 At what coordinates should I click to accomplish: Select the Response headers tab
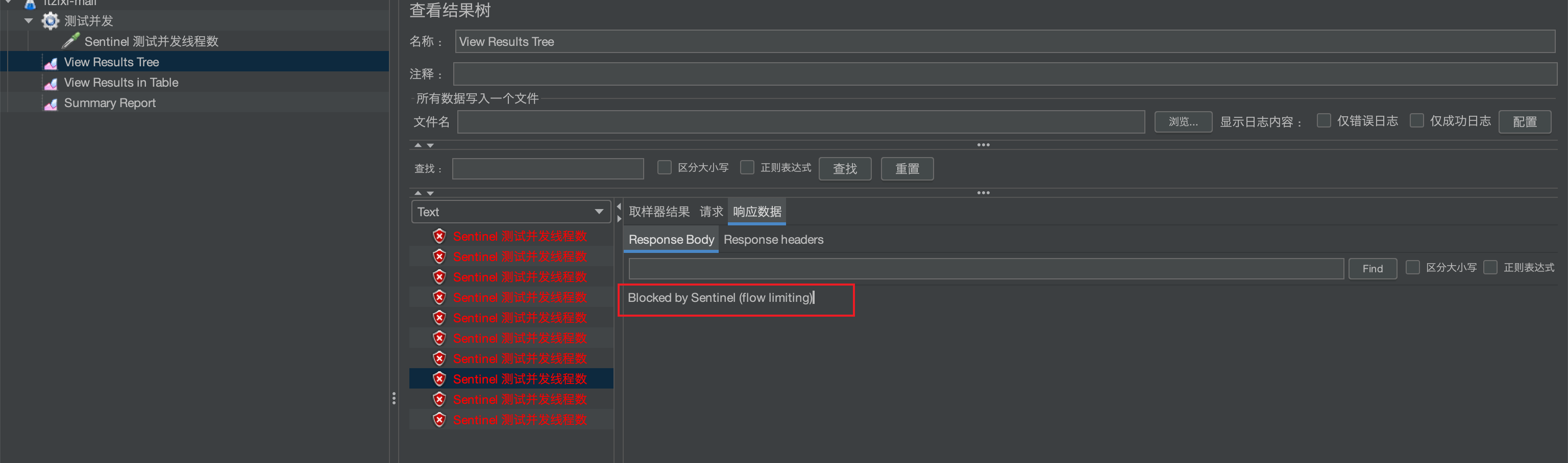(773, 240)
